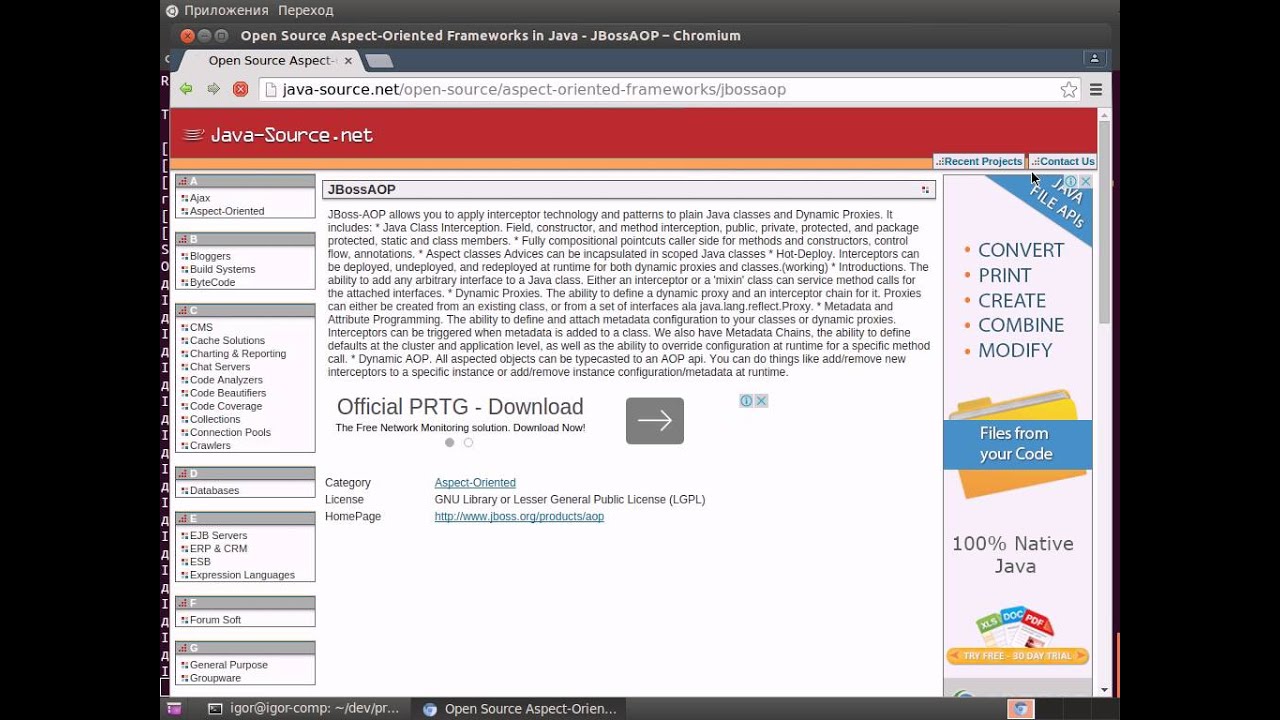Close the Java File APIs side ad
This screenshot has width=1280, height=720.
point(1085,182)
